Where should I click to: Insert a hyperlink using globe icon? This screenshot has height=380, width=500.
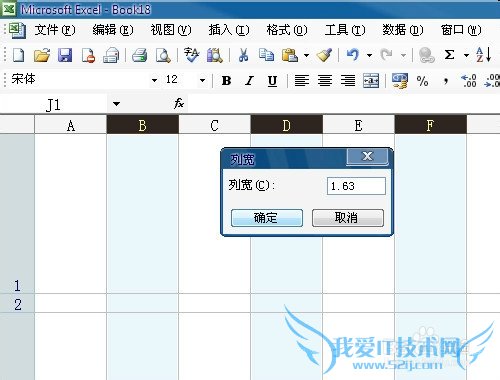(426, 55)
